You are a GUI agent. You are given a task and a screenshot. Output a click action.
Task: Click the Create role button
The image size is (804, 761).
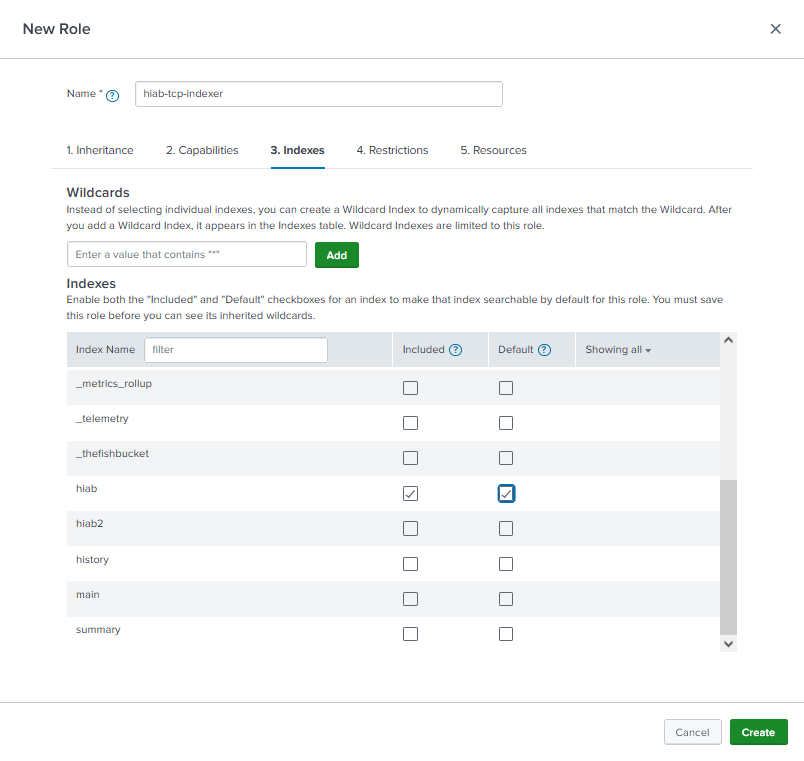758,732
